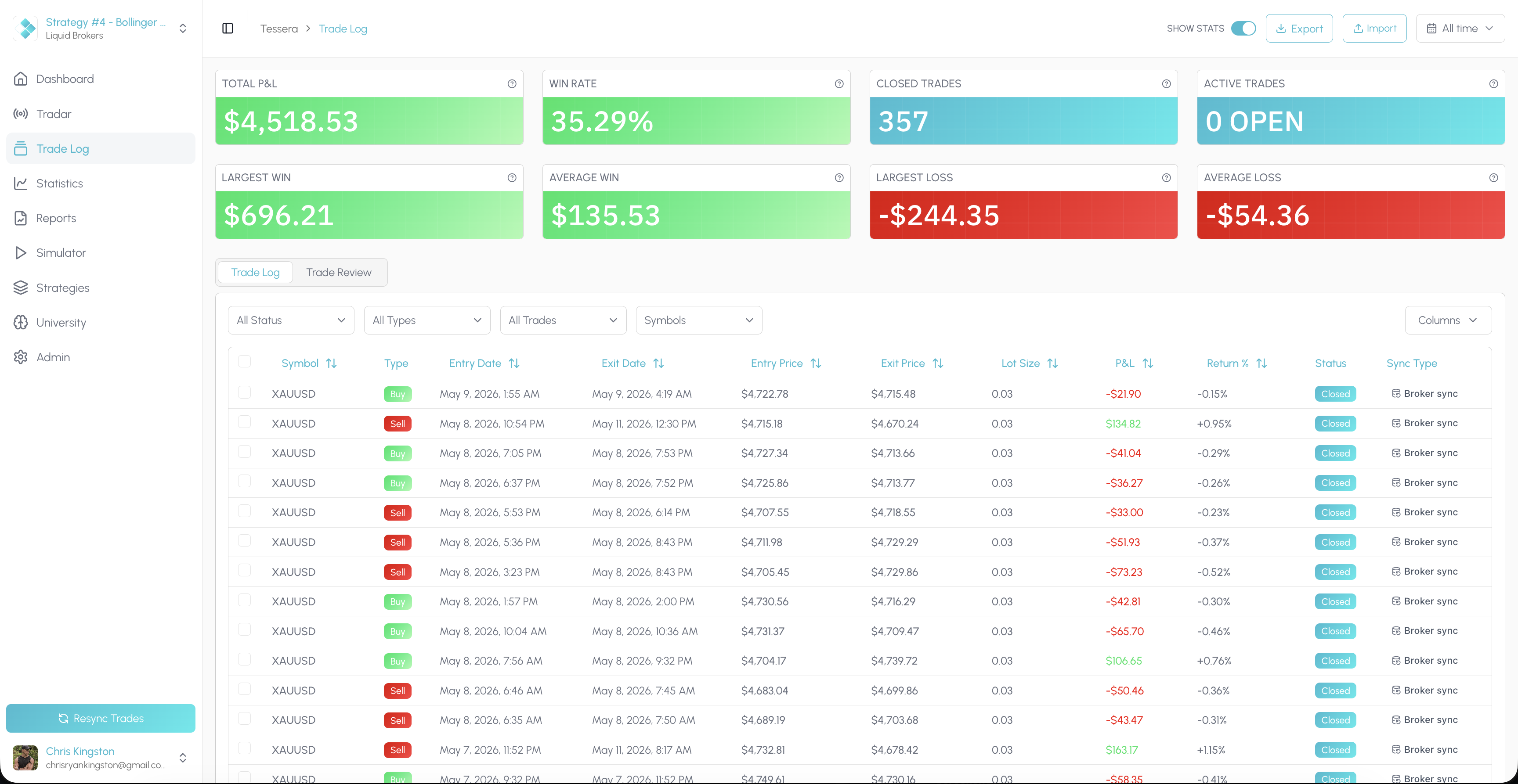
Task: Toggle the Show Stats switch
Action: coord(1243,28)
